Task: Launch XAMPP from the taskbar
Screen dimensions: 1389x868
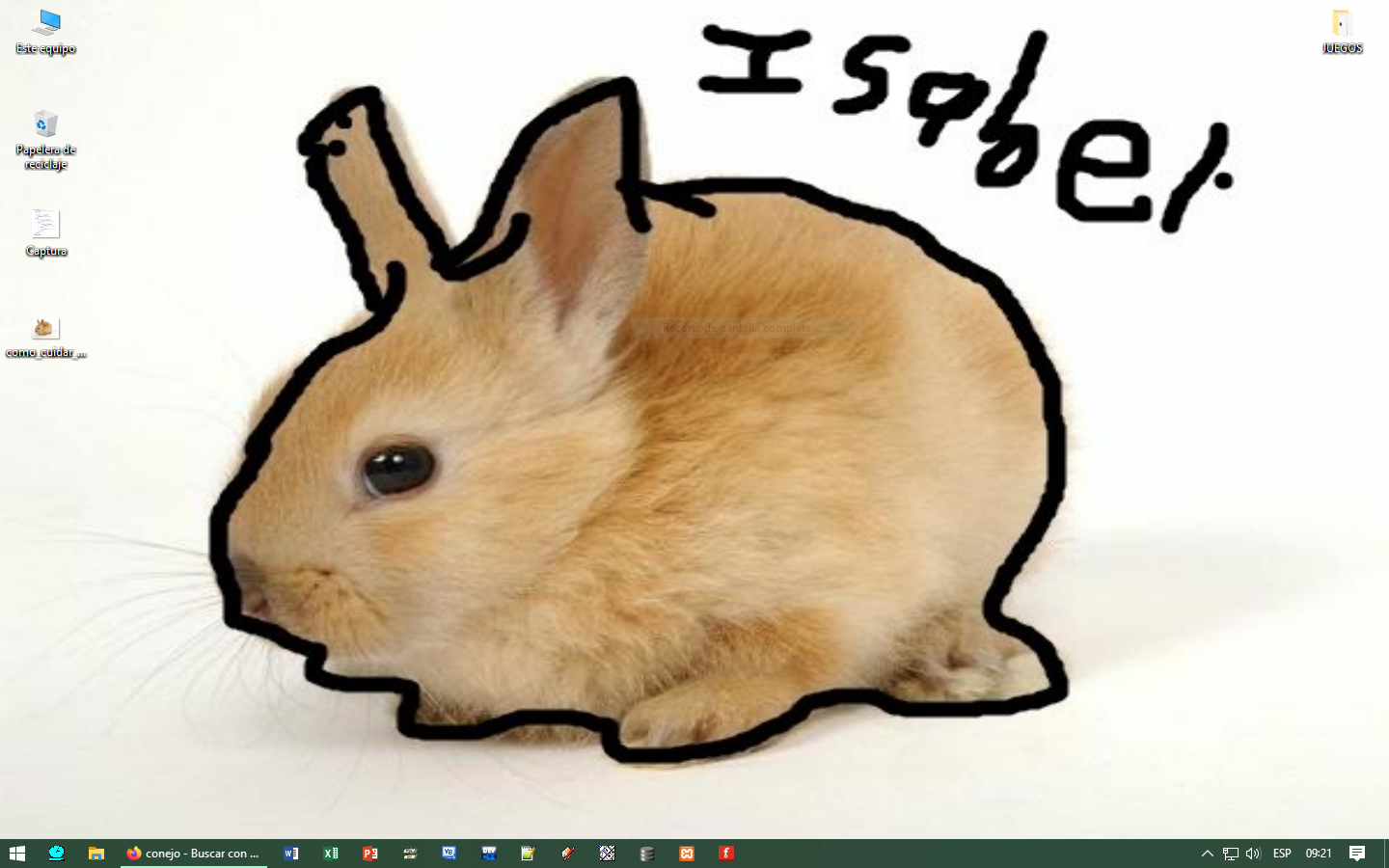Action: [x=687, y=854]
